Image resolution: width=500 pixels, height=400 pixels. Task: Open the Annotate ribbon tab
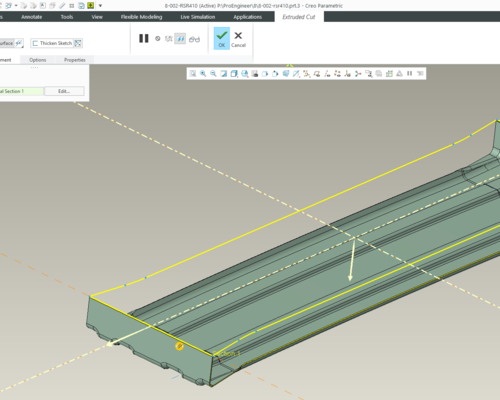(32, 17)
